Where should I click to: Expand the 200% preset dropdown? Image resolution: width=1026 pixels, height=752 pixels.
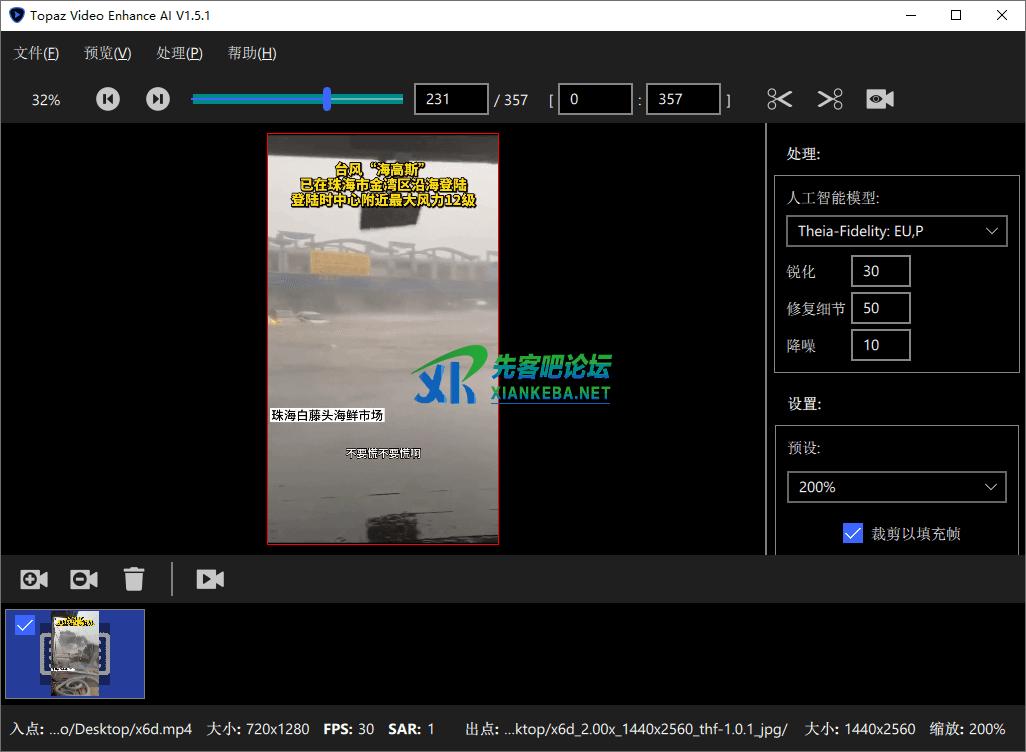click(x=896, y=487)
